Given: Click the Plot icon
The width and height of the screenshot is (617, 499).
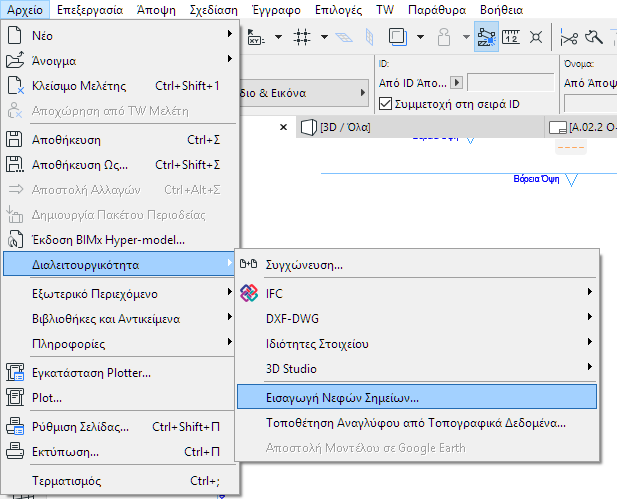Looking at the screenshot, I should [x=15, y=397].
